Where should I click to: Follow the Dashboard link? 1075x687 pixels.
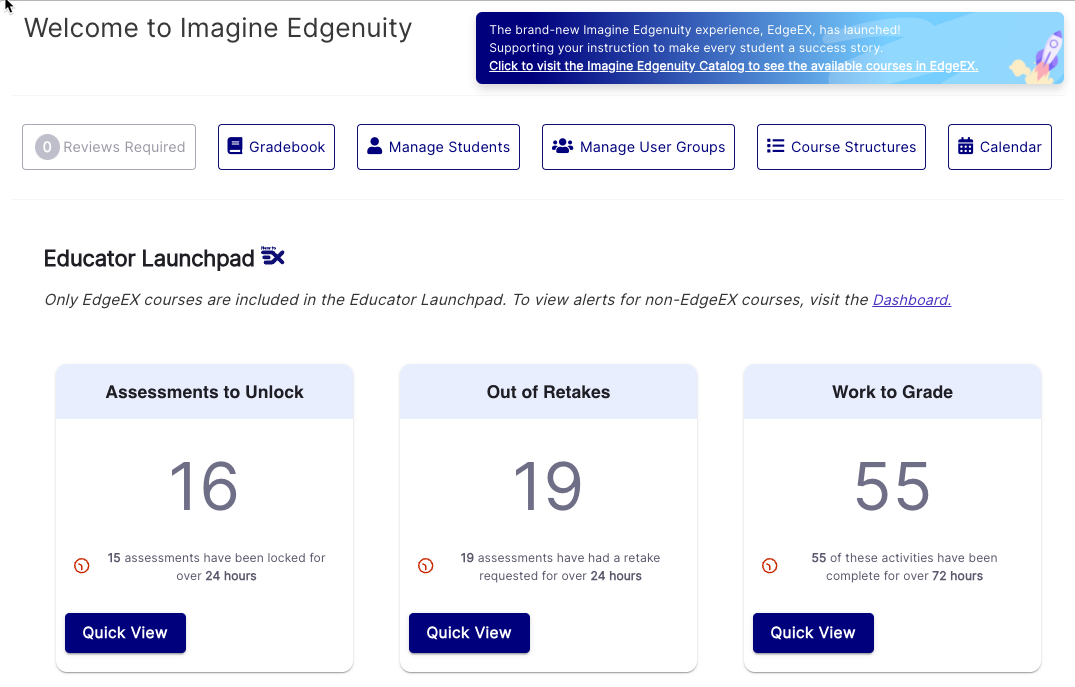(911, 300)
